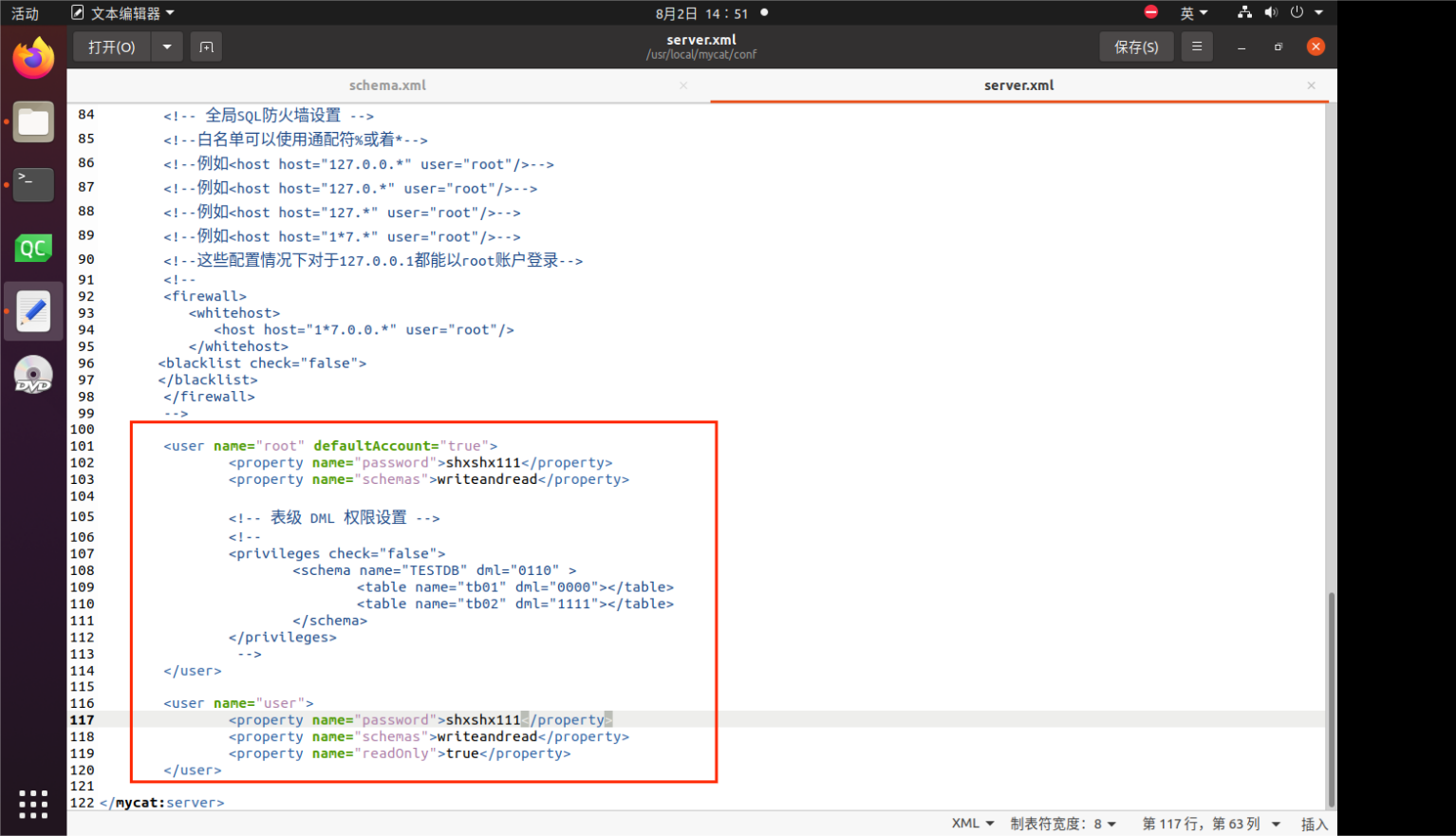Open the hamburger menu in header bar
This screenshot has width=1456, height=836.
coord(1197,46)
